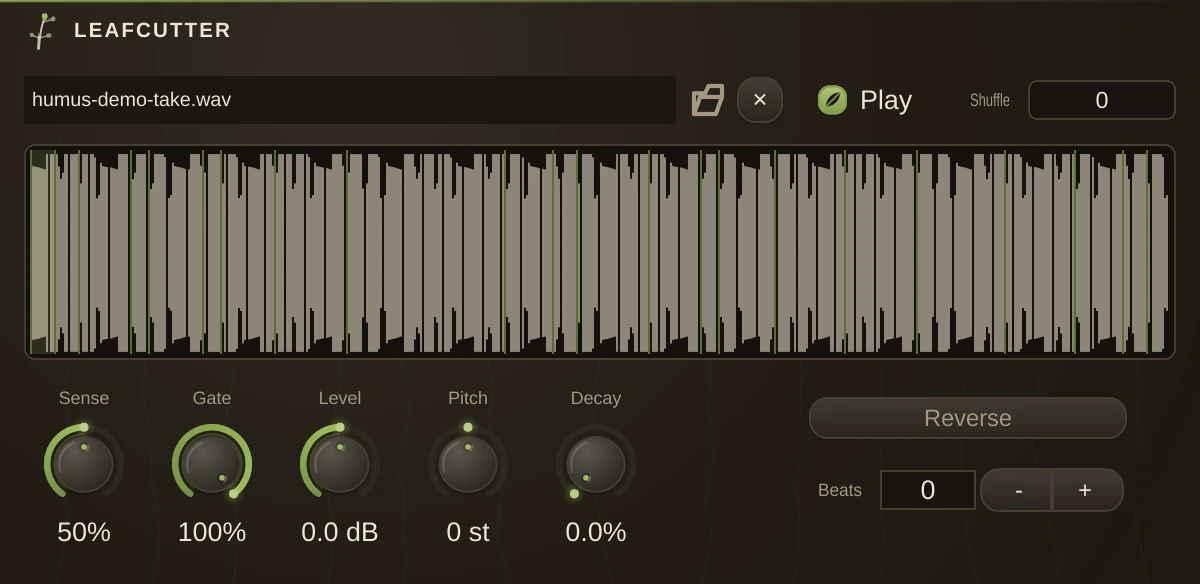Click the Pitch knob
This screenshot has width=1200, height=584.
pyautogui.click(x=468, y=464)
